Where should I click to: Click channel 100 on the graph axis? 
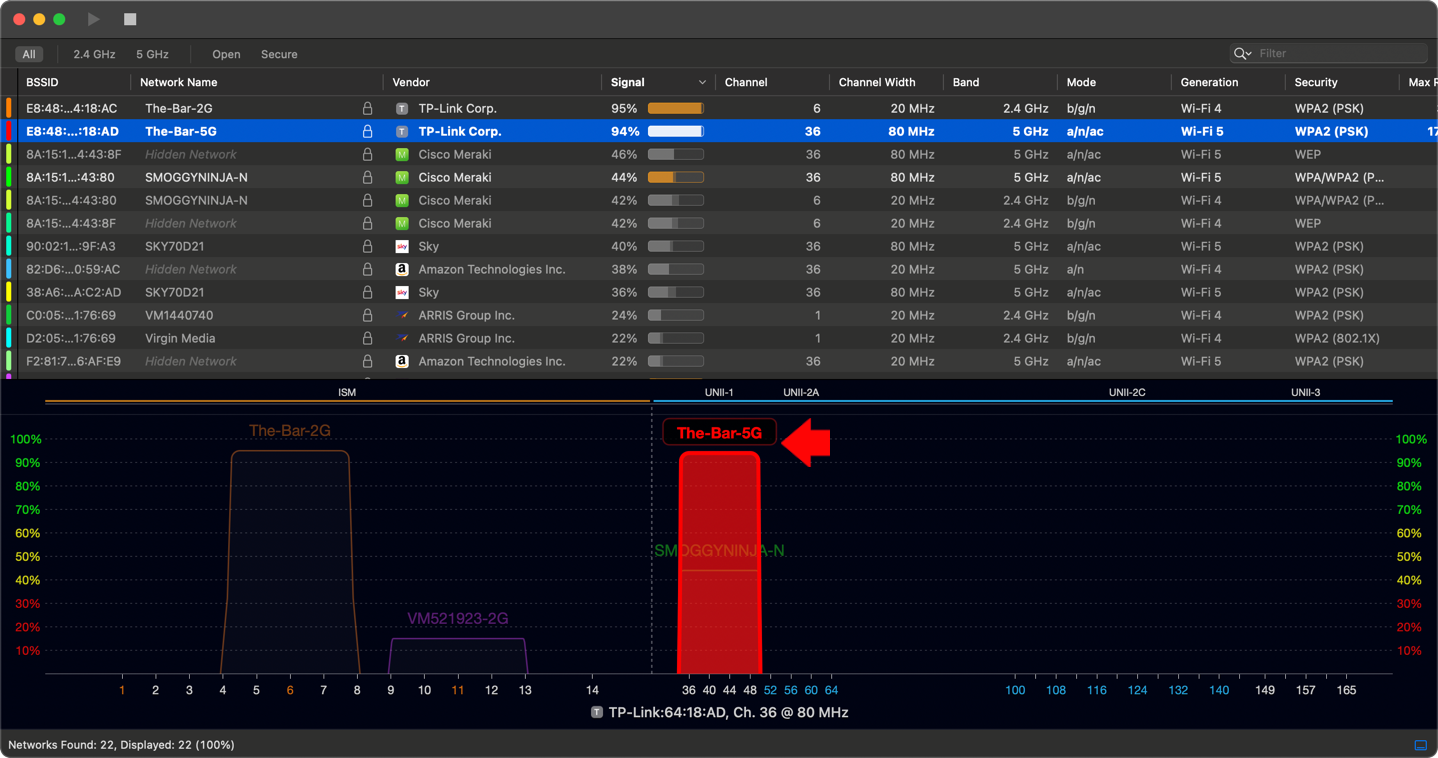tap(1015, 690)
